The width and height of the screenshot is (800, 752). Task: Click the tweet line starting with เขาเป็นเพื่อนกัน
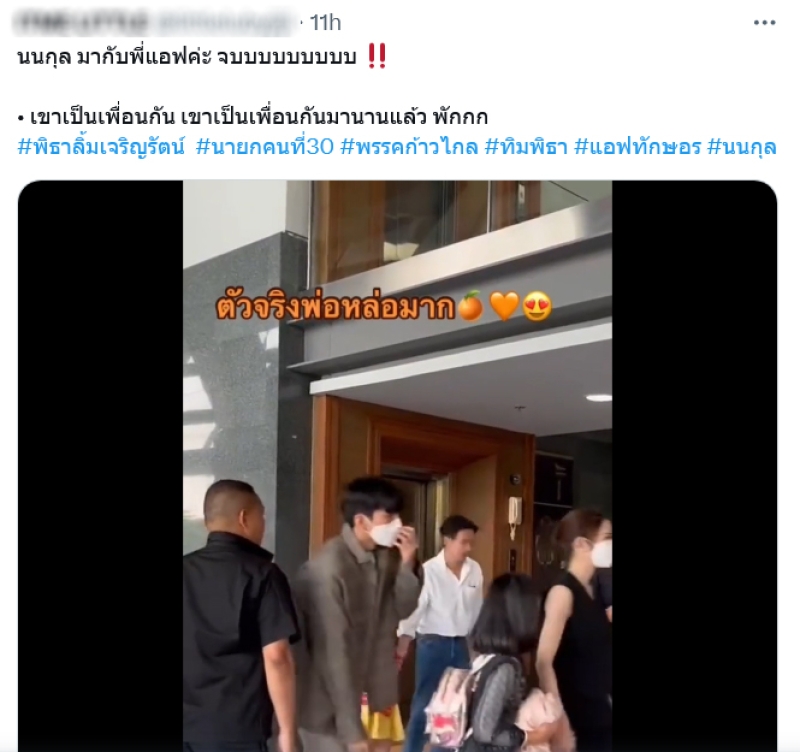[x=253, y=117]
